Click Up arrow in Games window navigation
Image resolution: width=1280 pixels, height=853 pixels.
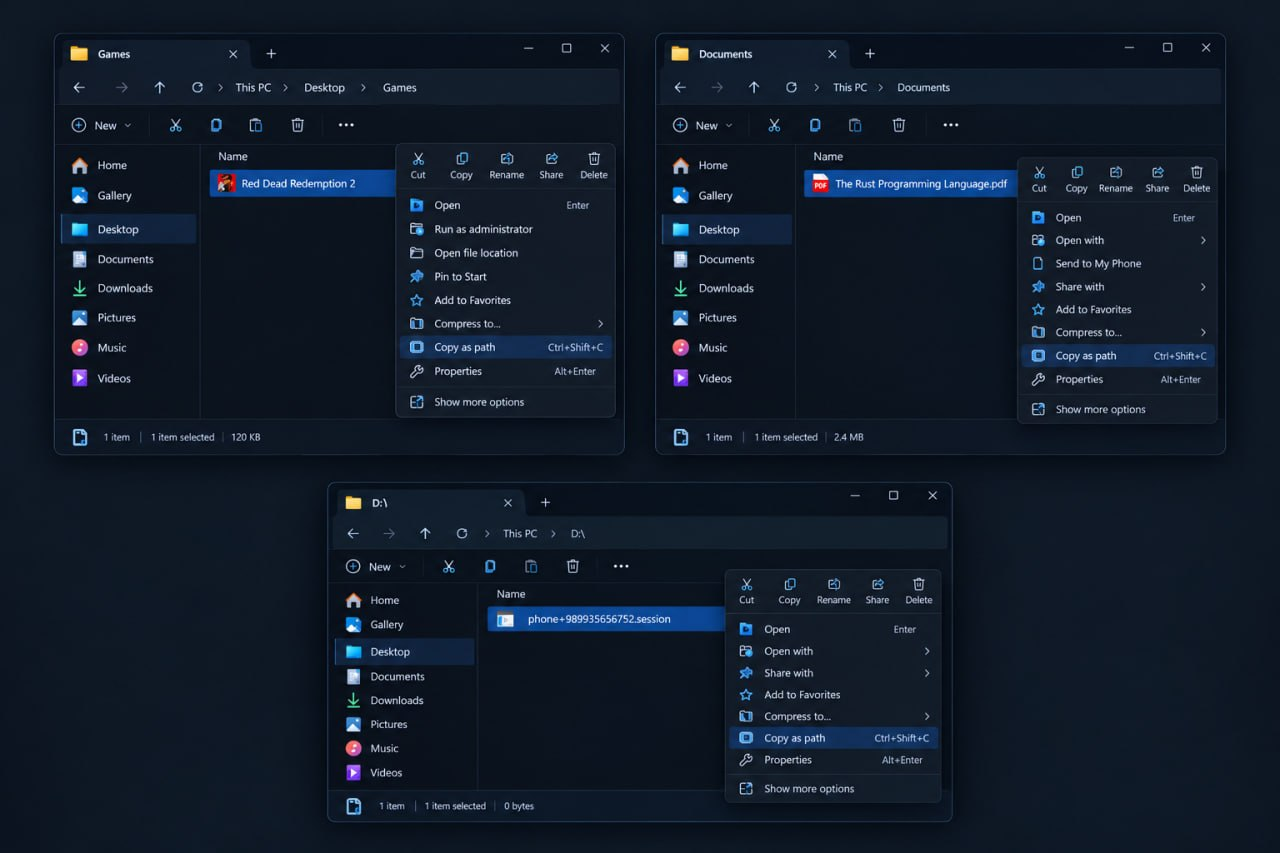coord(160,88)
